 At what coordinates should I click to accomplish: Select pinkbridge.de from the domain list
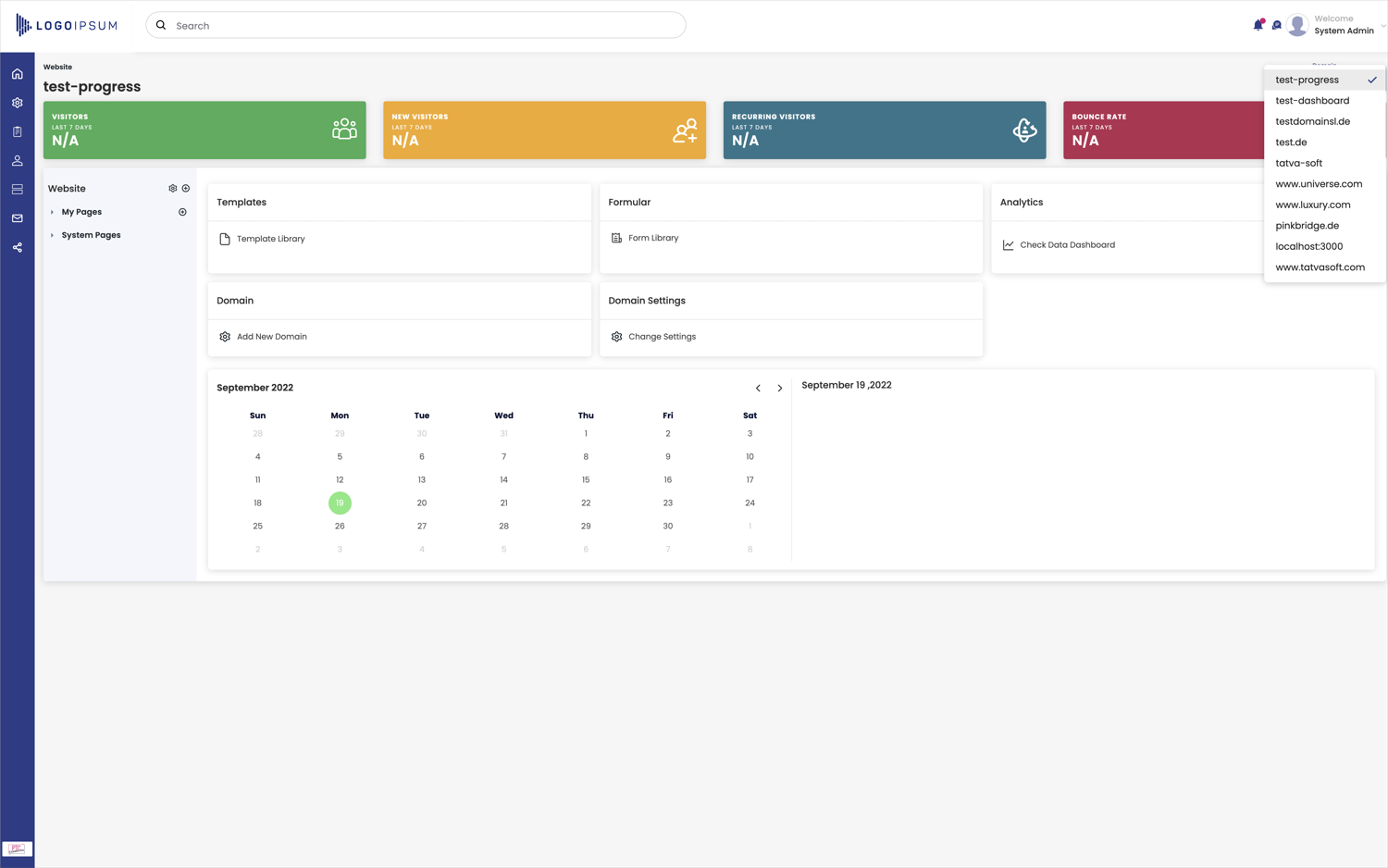1307,226
